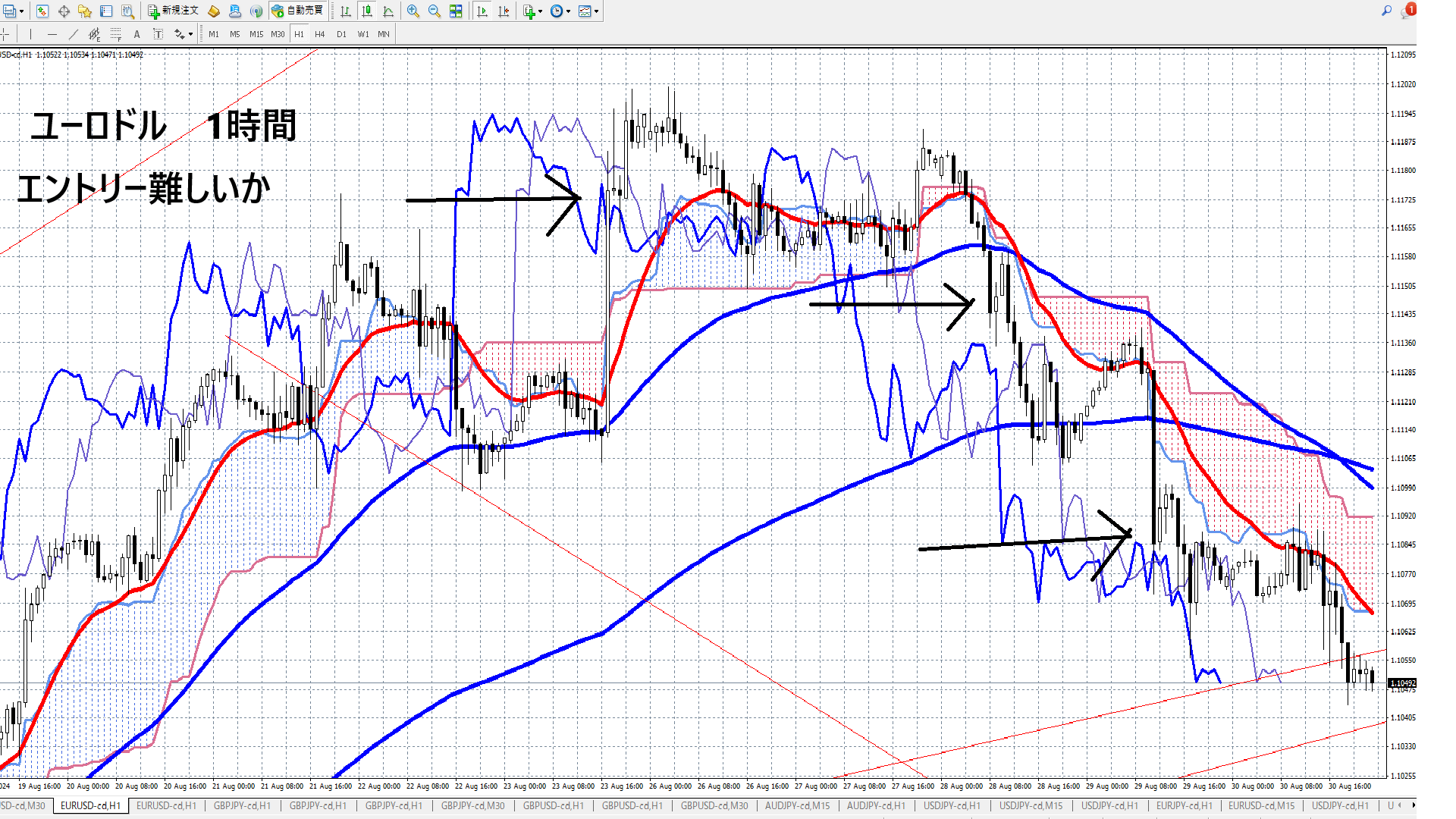Expand the New Chart dropdown arrow

pyautogui.click(x=21, y=11)
